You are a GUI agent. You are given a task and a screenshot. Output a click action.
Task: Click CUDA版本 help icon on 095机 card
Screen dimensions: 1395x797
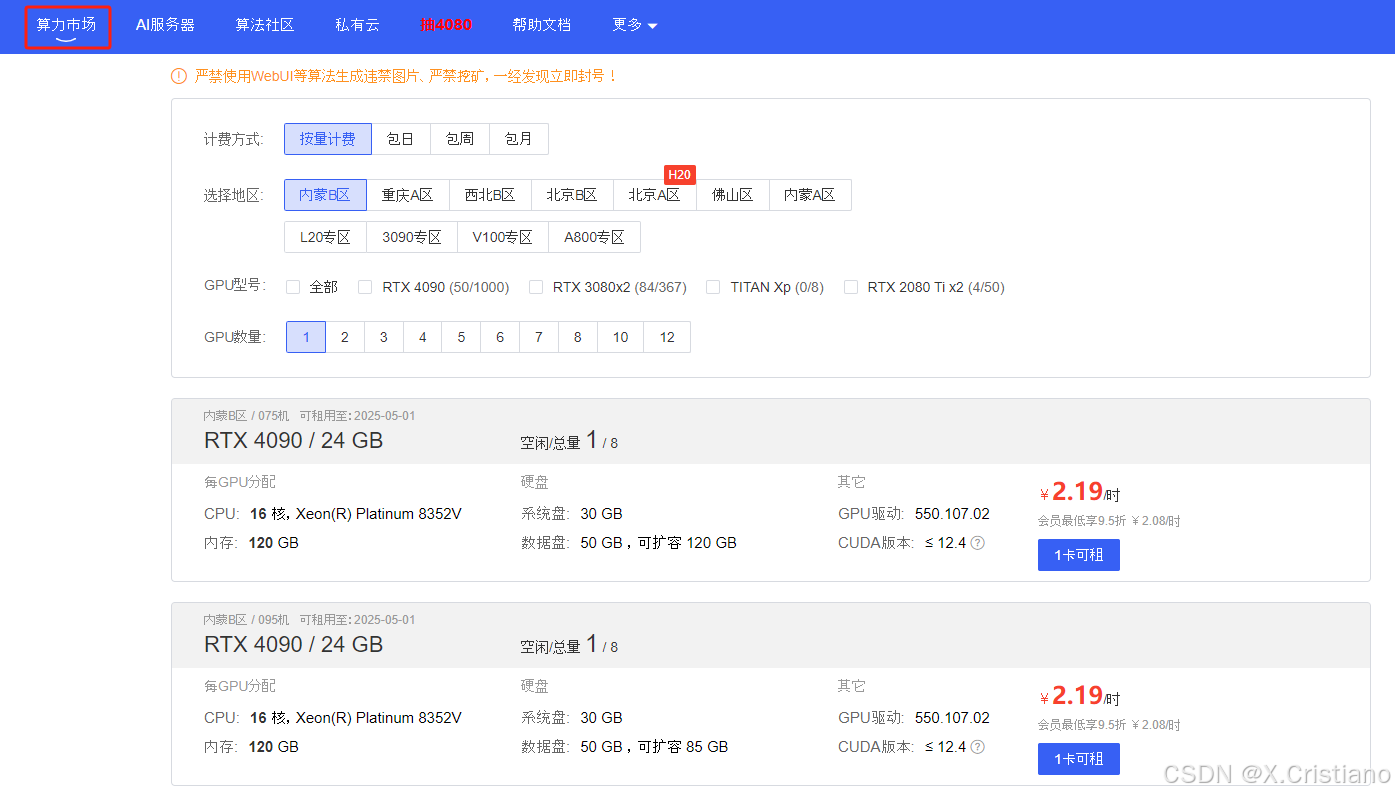[977, 747]
